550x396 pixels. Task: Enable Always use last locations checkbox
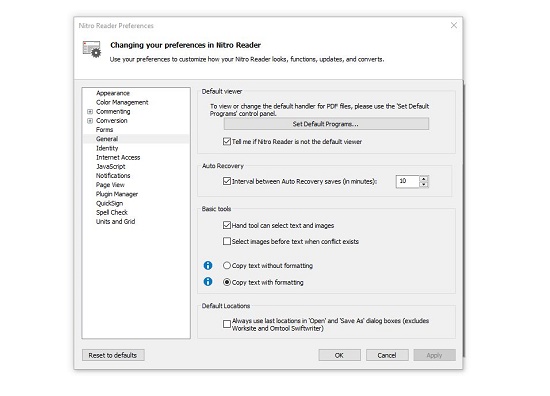tap(227, 324)
